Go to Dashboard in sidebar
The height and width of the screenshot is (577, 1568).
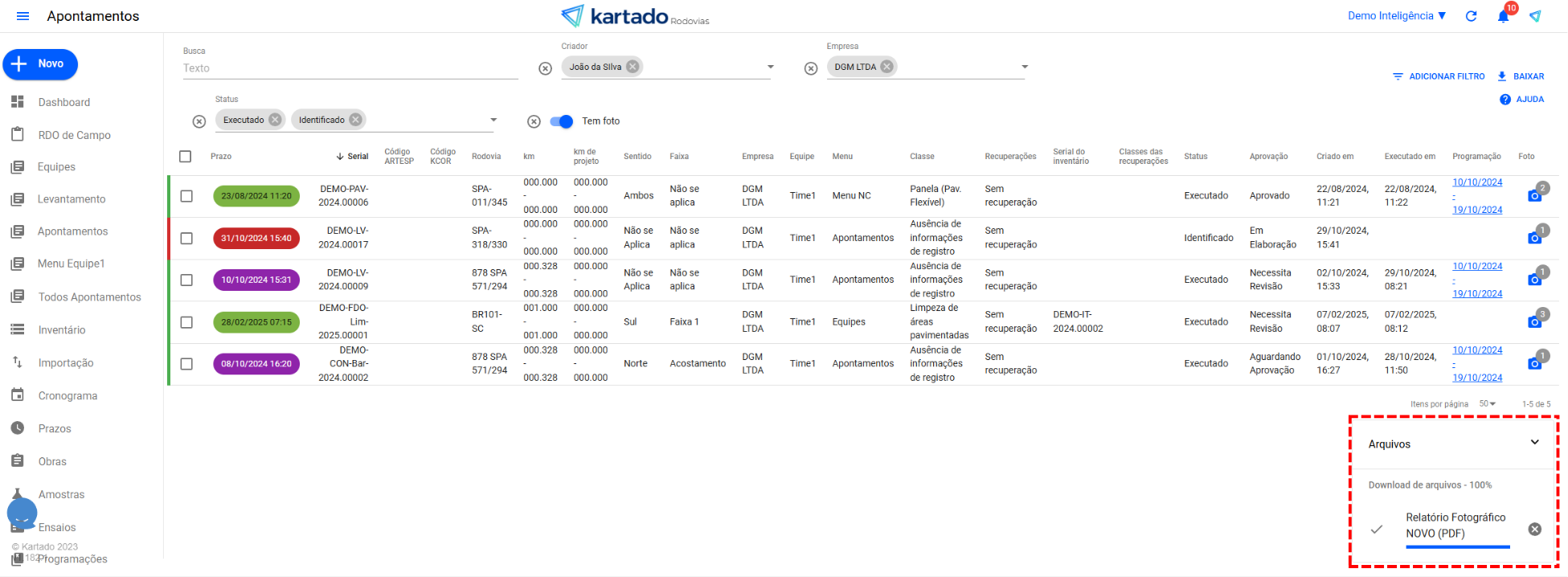pyautogui.click(x=63, y=102)
